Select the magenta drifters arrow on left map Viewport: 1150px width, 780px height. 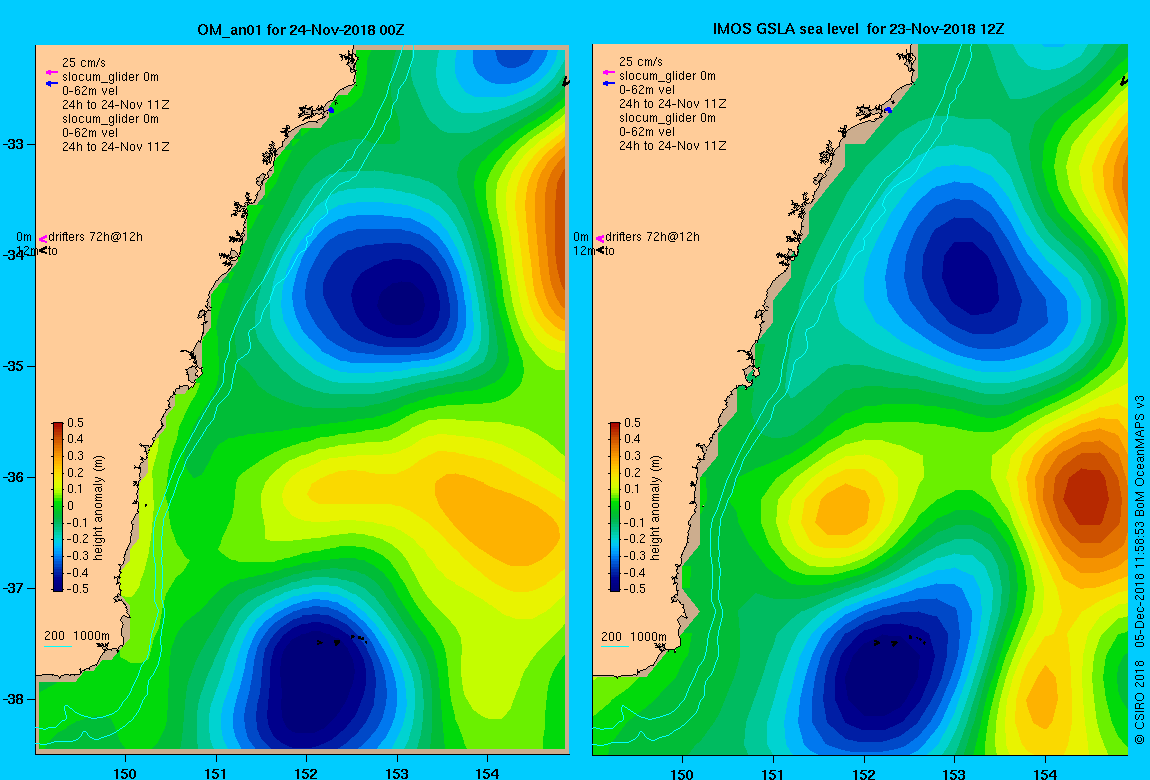43,238
